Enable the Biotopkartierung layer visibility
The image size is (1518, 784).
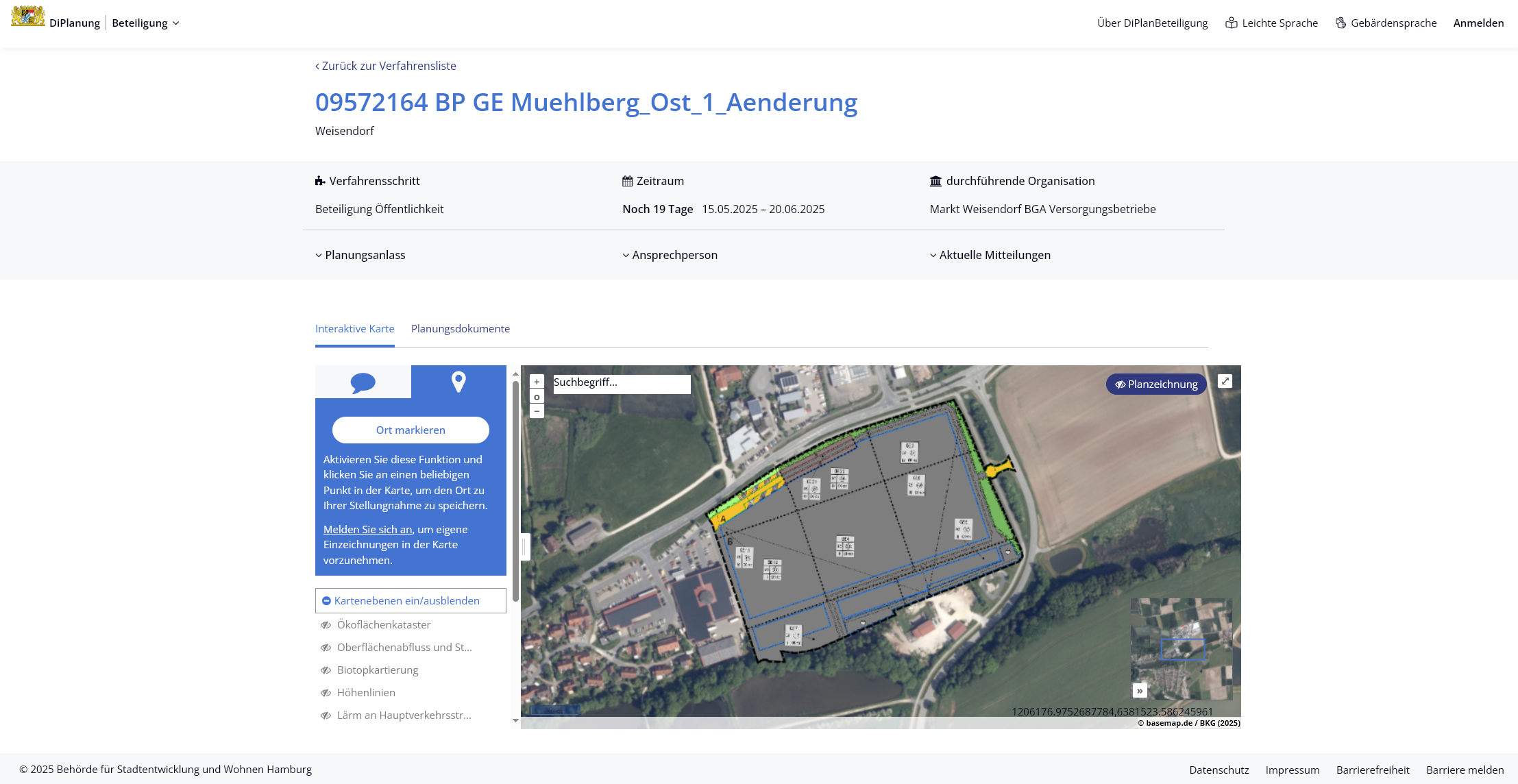coord(326,670)
